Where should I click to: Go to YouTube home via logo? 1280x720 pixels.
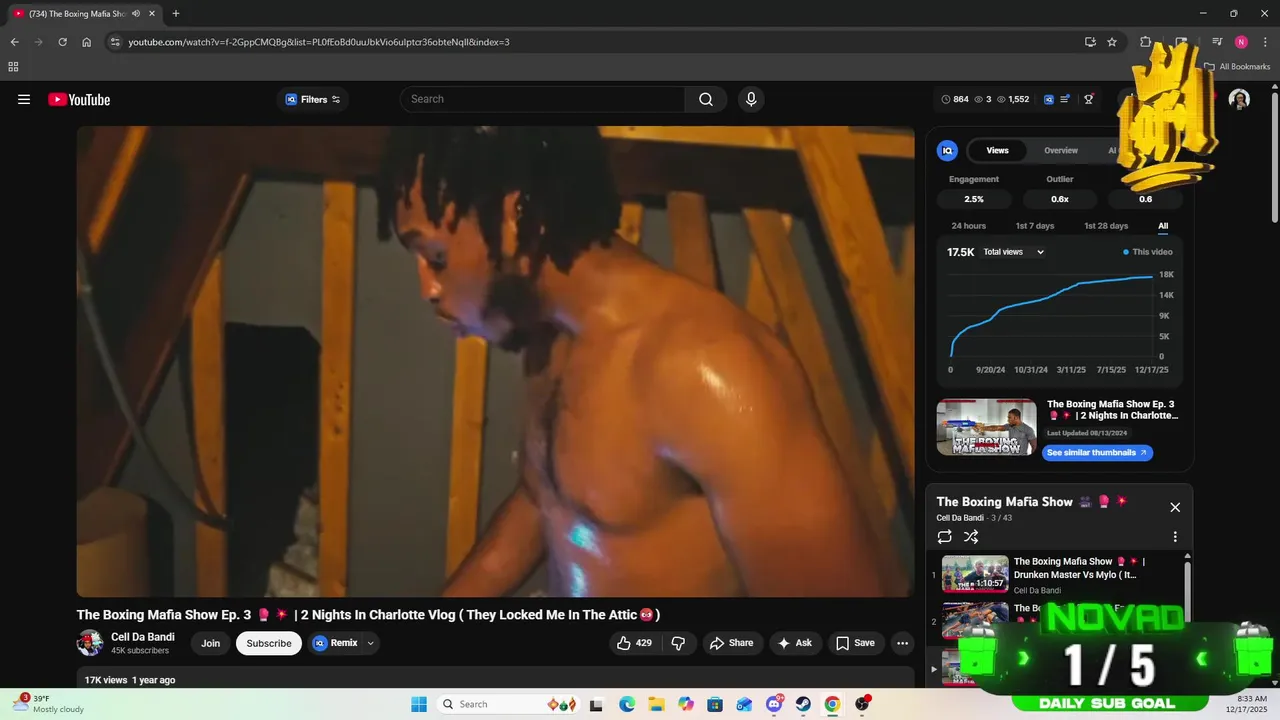click(x=79, y=99)
